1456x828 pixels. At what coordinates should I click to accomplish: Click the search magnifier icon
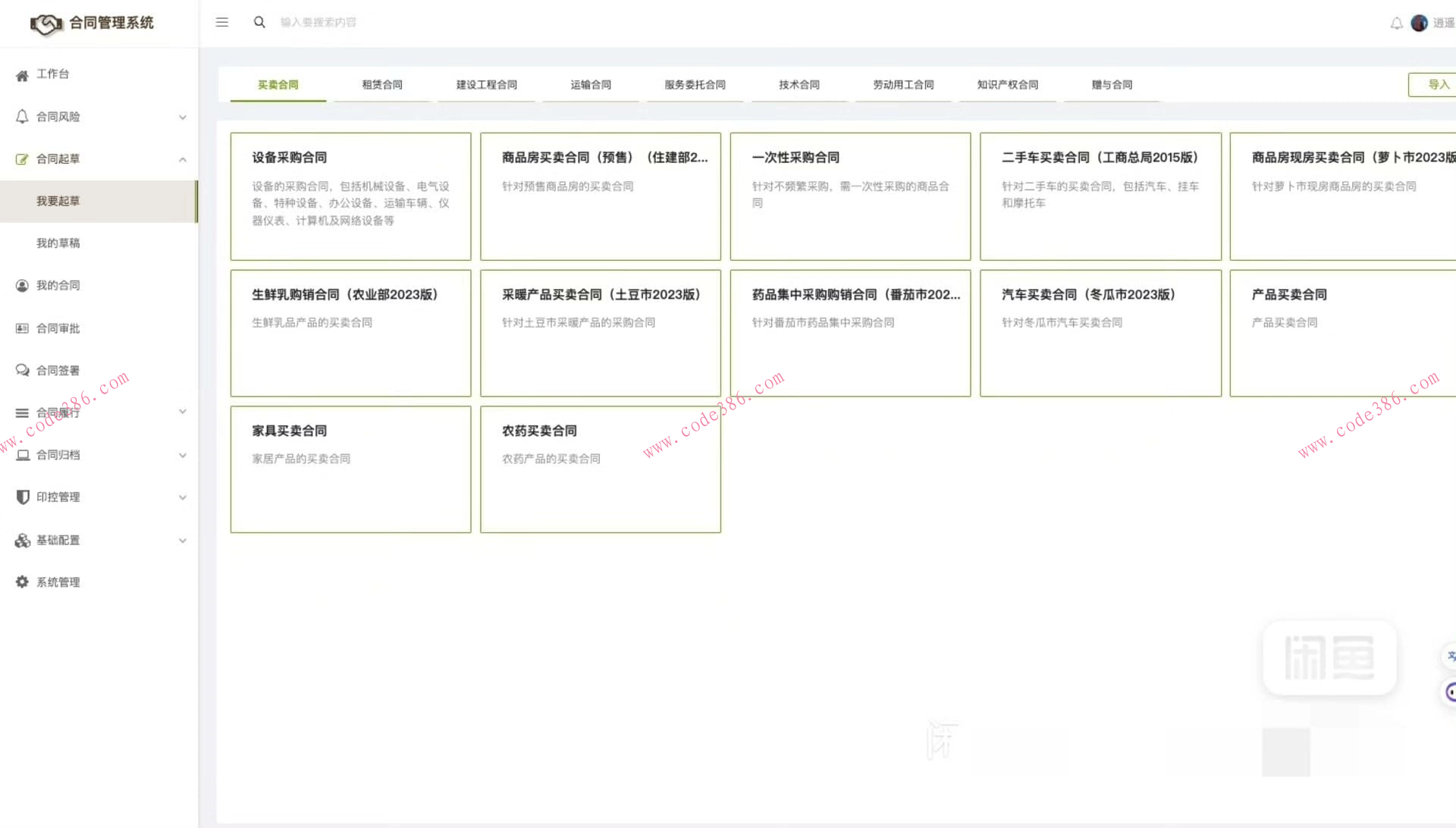pos(259,22)
